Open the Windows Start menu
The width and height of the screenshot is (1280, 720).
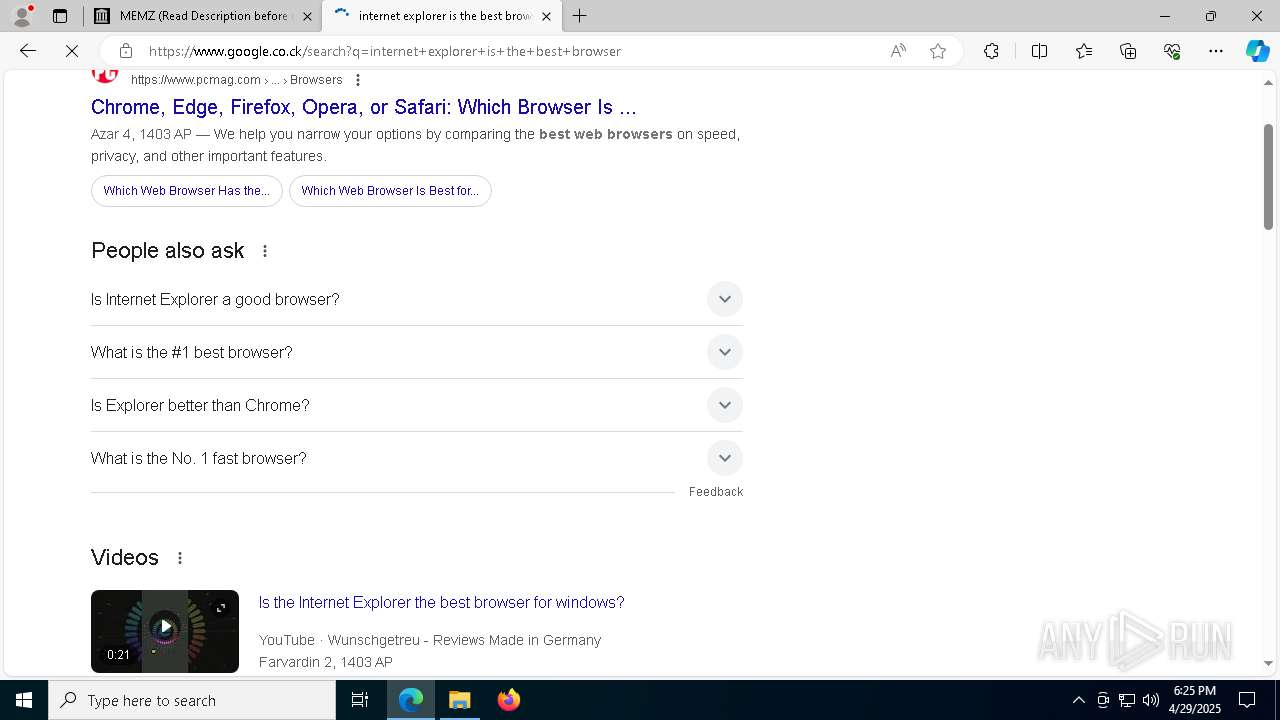(x=24, y=700)
